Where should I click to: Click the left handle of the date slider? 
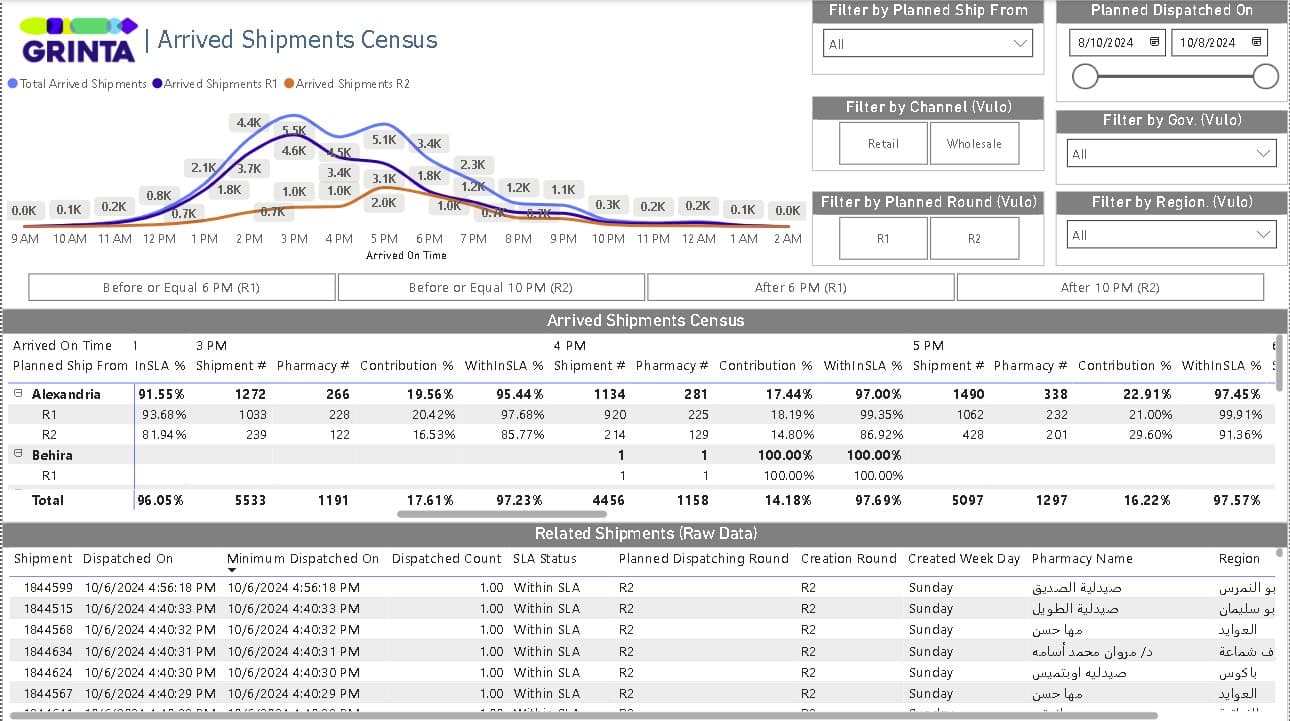coord(1085,76)
